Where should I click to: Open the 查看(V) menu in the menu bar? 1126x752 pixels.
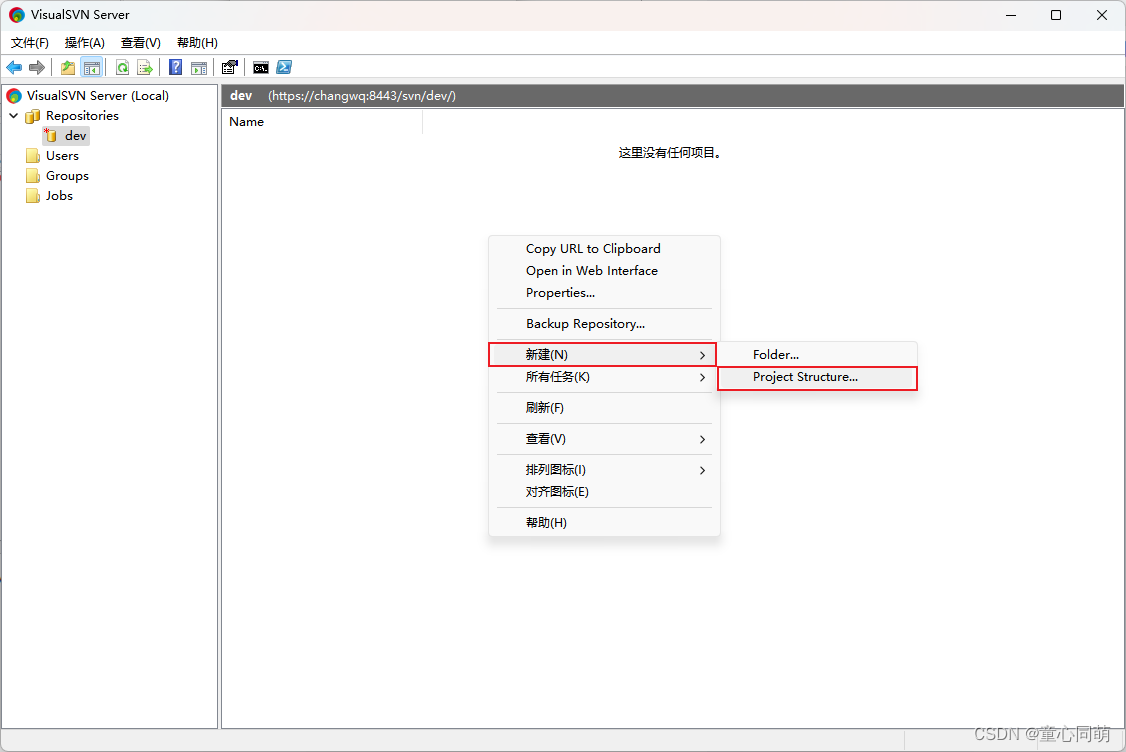(x=141, y=43)
